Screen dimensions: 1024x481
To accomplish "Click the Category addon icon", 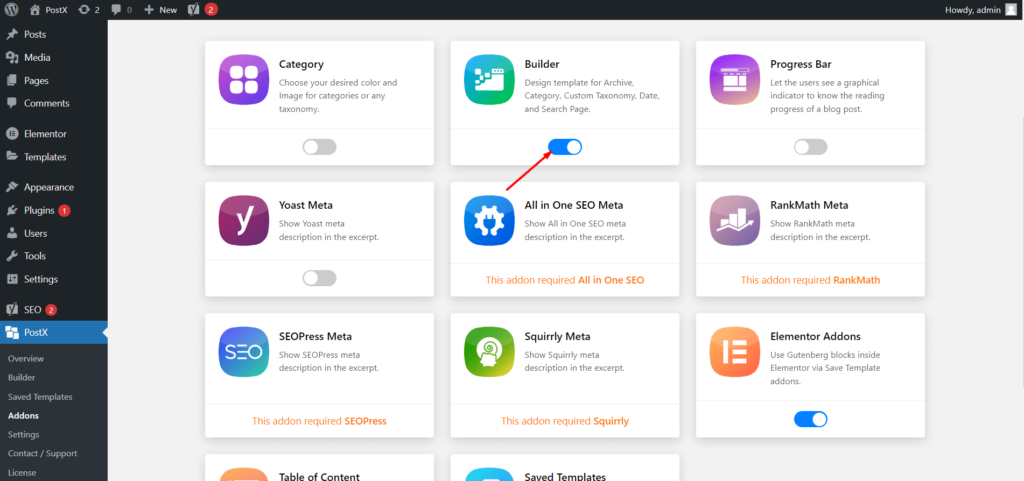I will point(244,80).
